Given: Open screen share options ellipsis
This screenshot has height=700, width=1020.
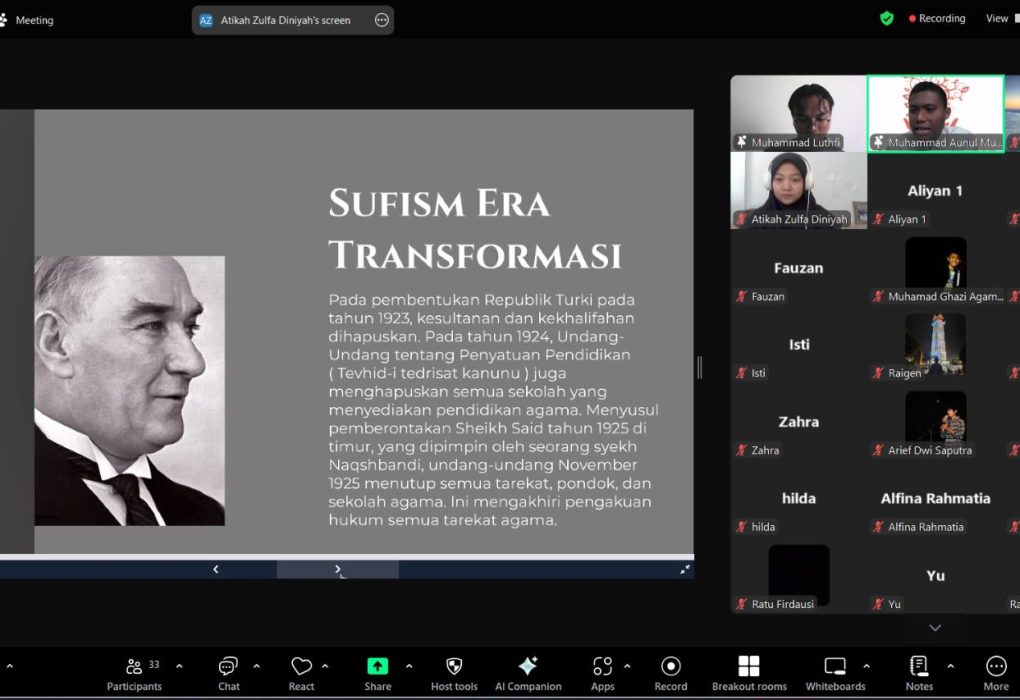Looking at the screenshot, I should coord(382,20).
